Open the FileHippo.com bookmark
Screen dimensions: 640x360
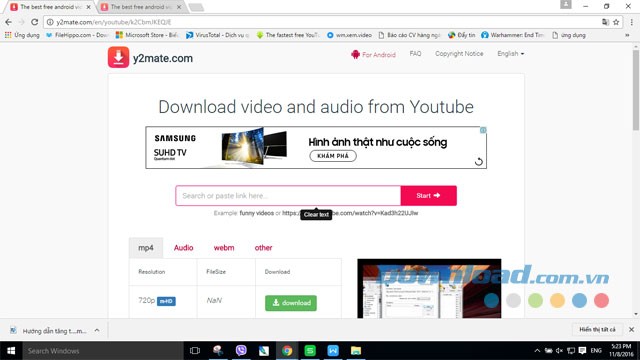pos(77,35)
